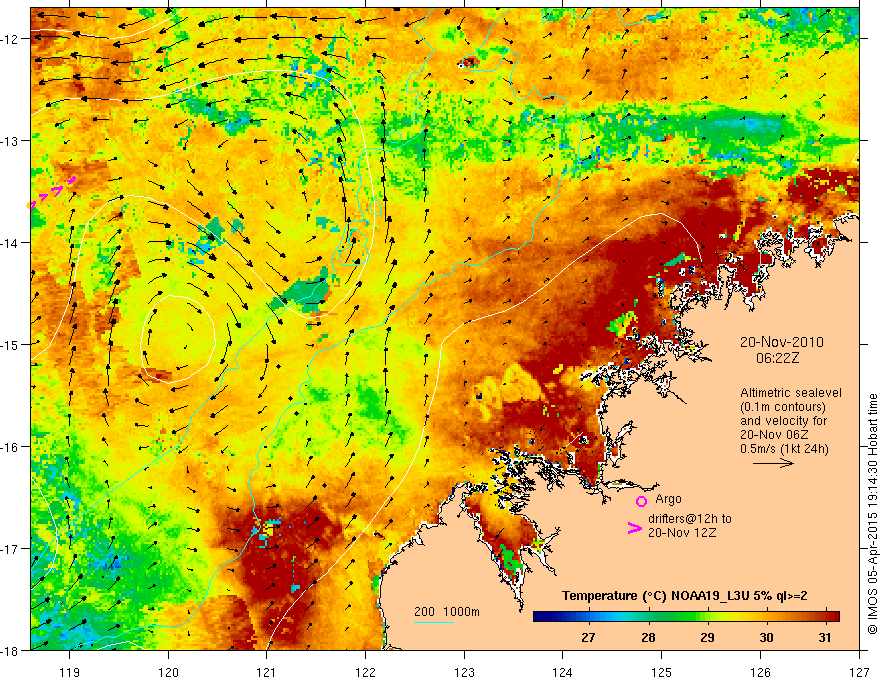
Task: Click the 'Temperature (°C) NOAA19_L3U 5% ql>=2' title
Action: click(x=685, y=596)
